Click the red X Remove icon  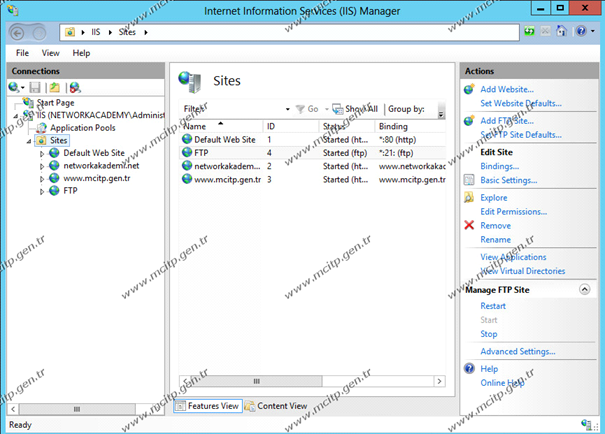point(469,225)
